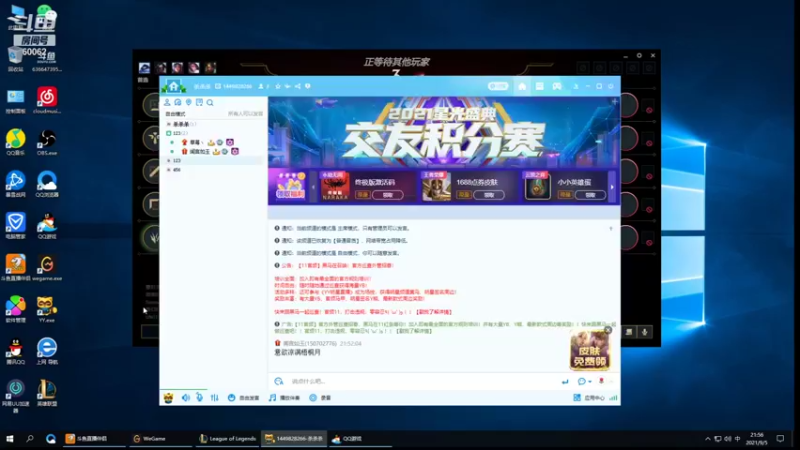This screenshot has height=450, width=800.
Task: Click the right arrow of the gift carousel
Action: 612,187
